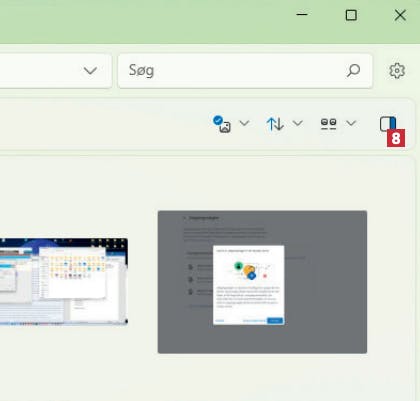Minimize the window

click(302, 15)
